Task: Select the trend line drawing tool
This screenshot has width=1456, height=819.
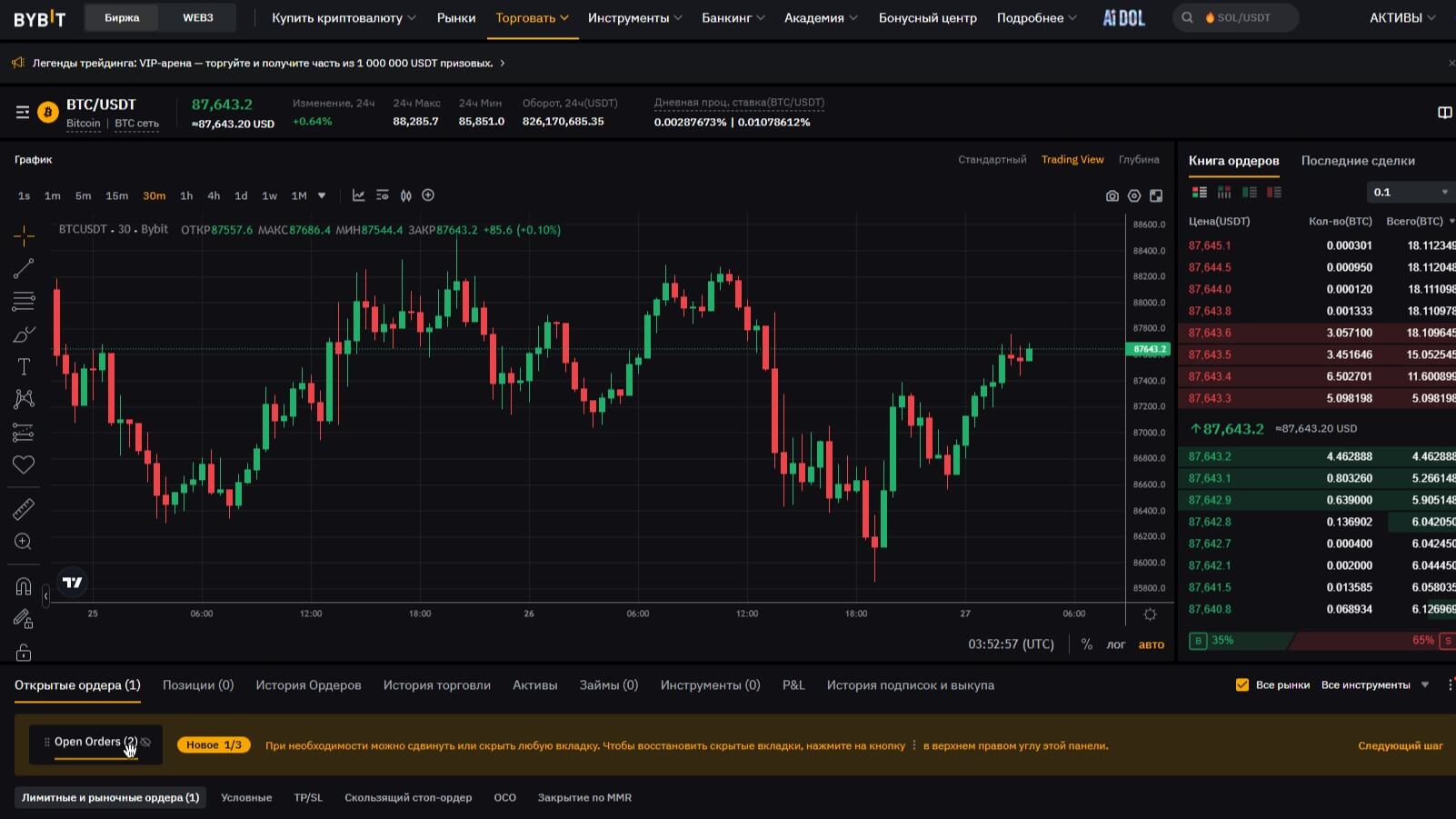Action: (24, 268)
